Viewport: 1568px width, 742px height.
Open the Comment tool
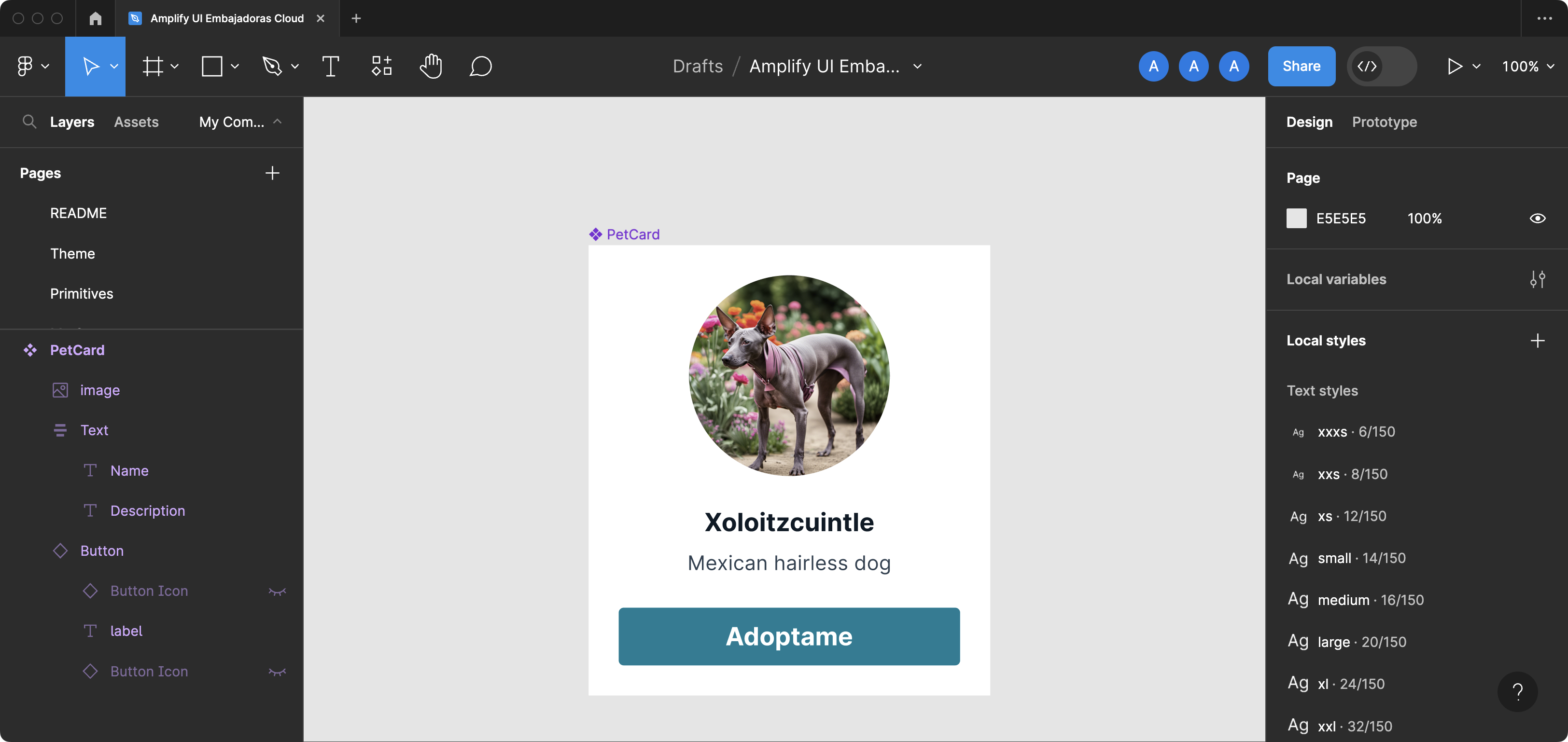point(480,66)
